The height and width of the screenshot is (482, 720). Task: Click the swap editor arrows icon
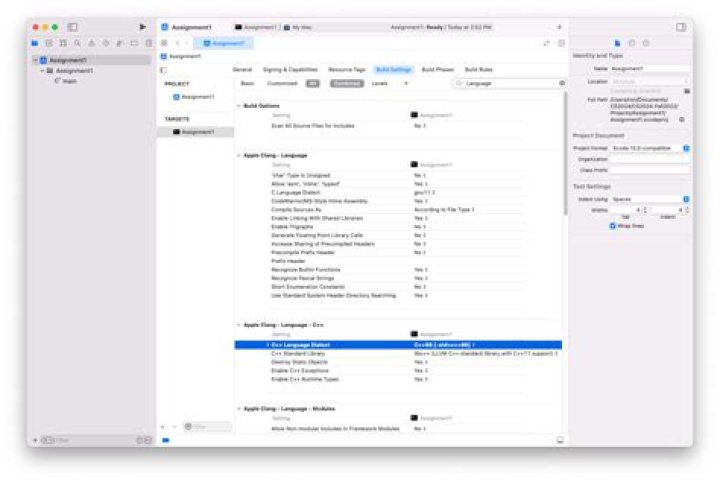tap(546, 43)
